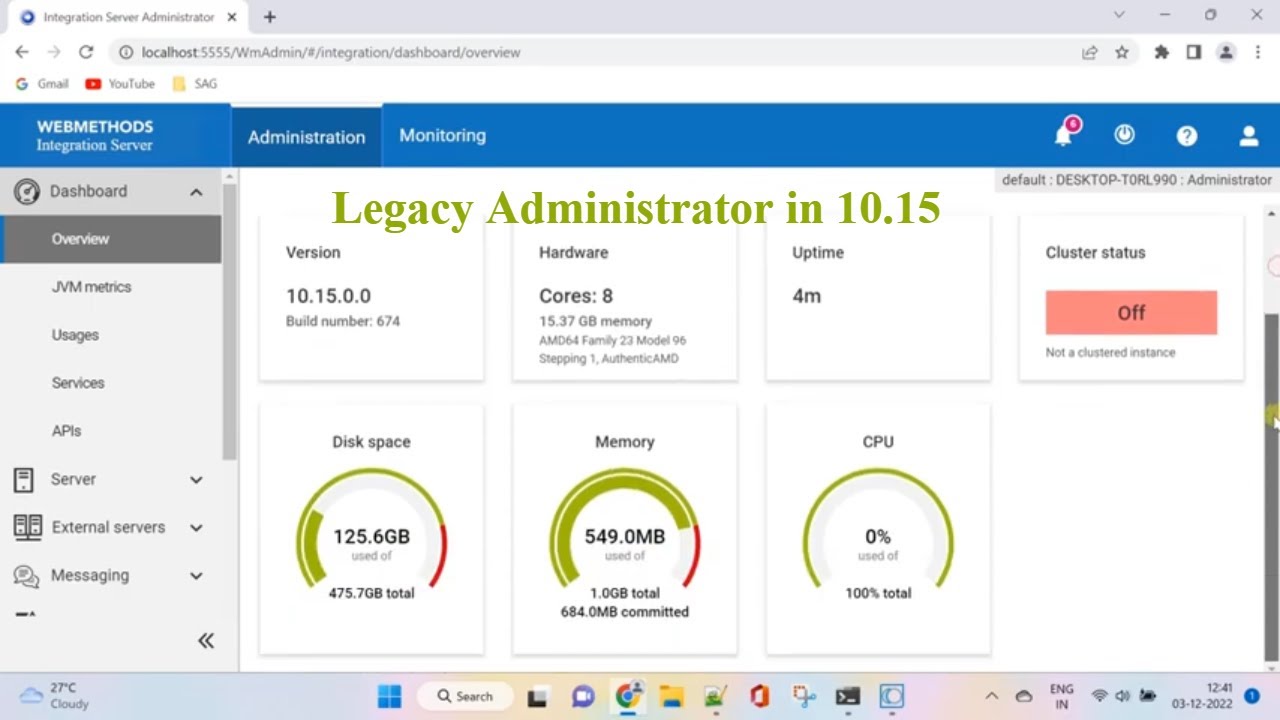This screenshot has height=720, width=1280.
Task: Open the user profile icon
Action: click(1248, 136)
